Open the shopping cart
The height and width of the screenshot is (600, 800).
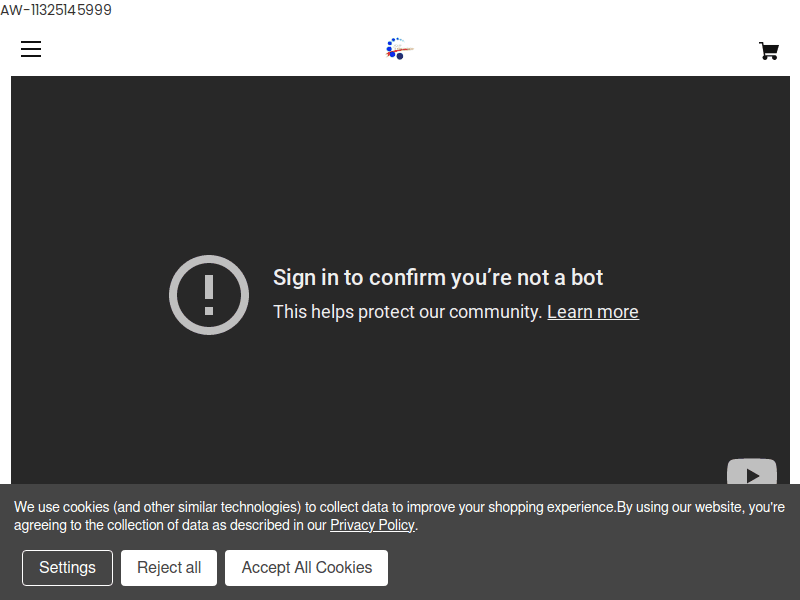click(768, 51)
